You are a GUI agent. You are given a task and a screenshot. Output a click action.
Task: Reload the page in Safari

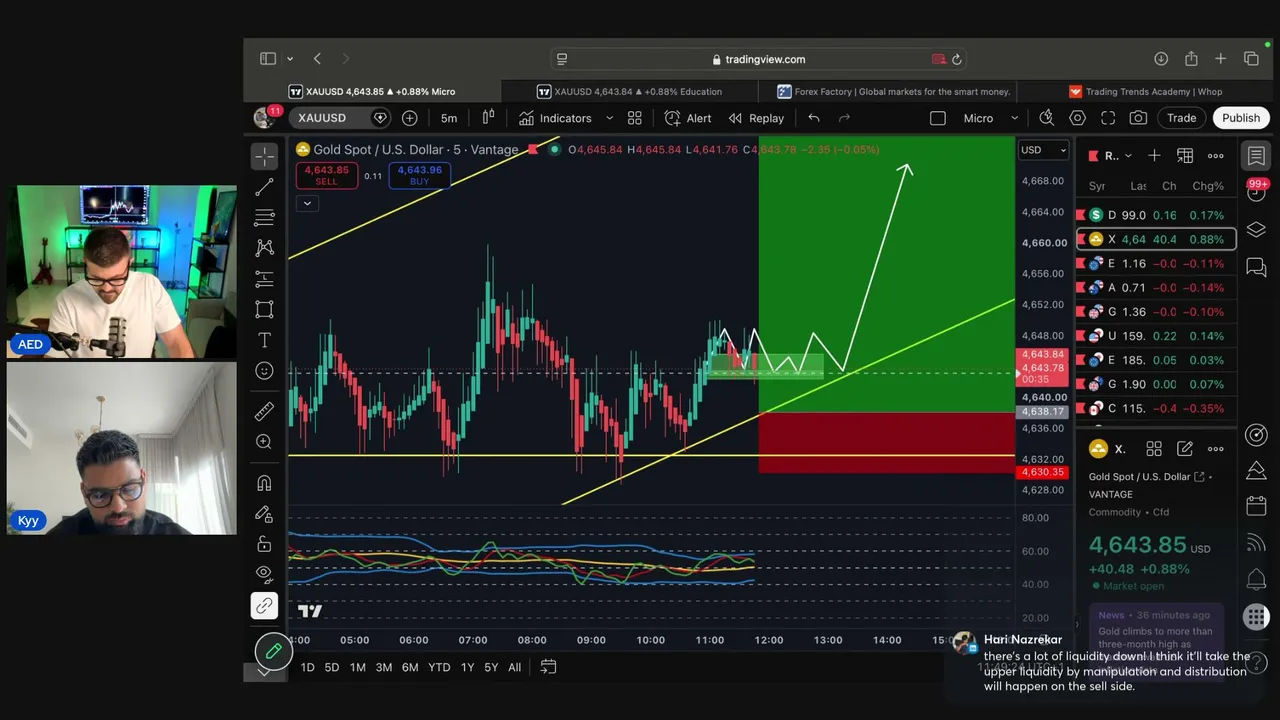tap(957, 59)
